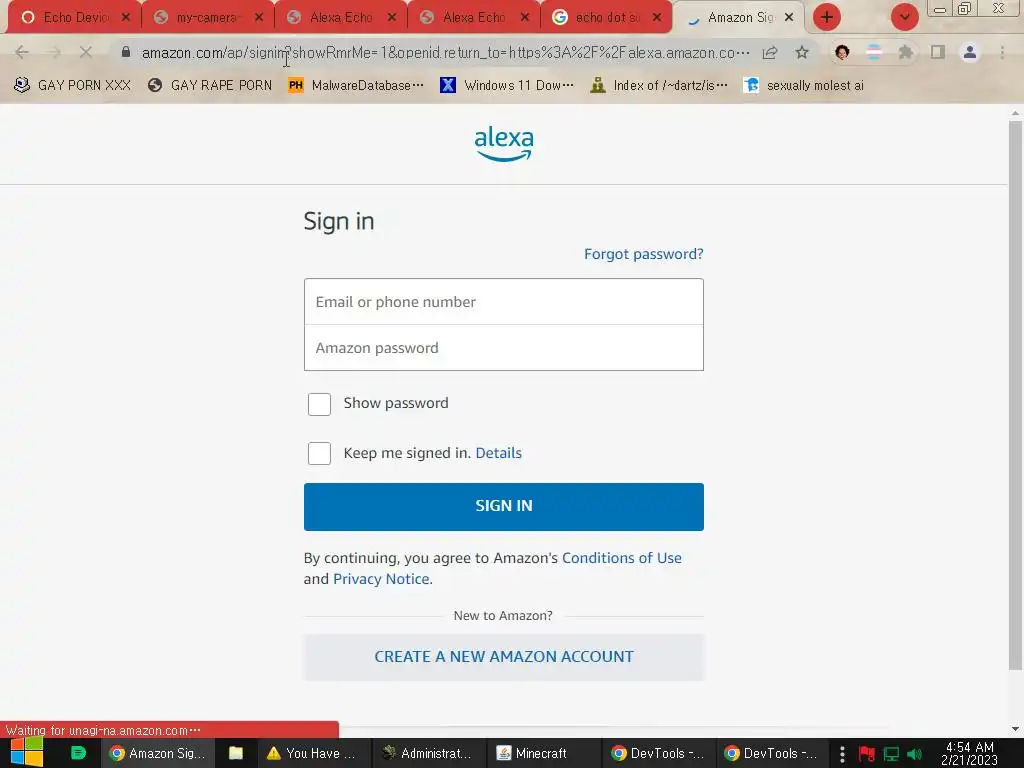Open the Privacy Notice link

coord(381,579)
